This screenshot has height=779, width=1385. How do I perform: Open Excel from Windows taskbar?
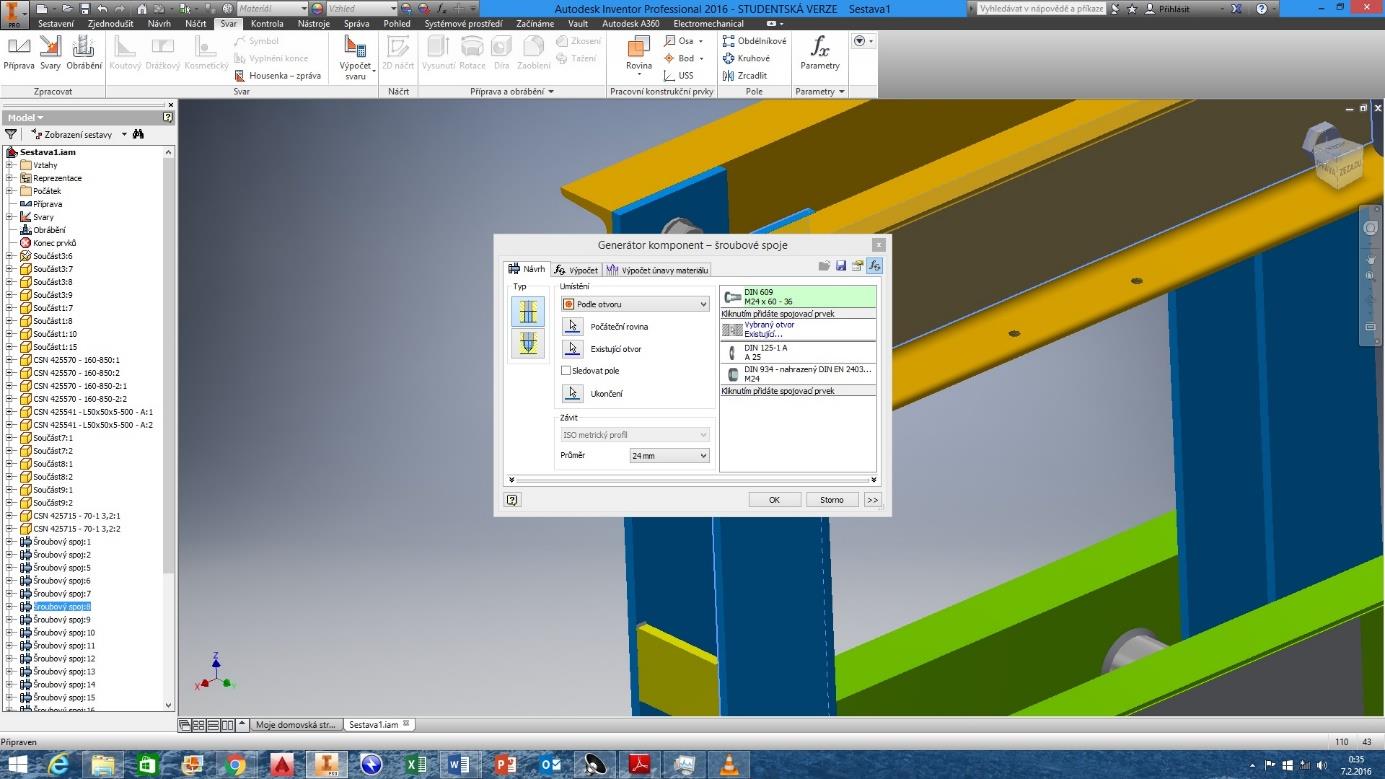415,764
